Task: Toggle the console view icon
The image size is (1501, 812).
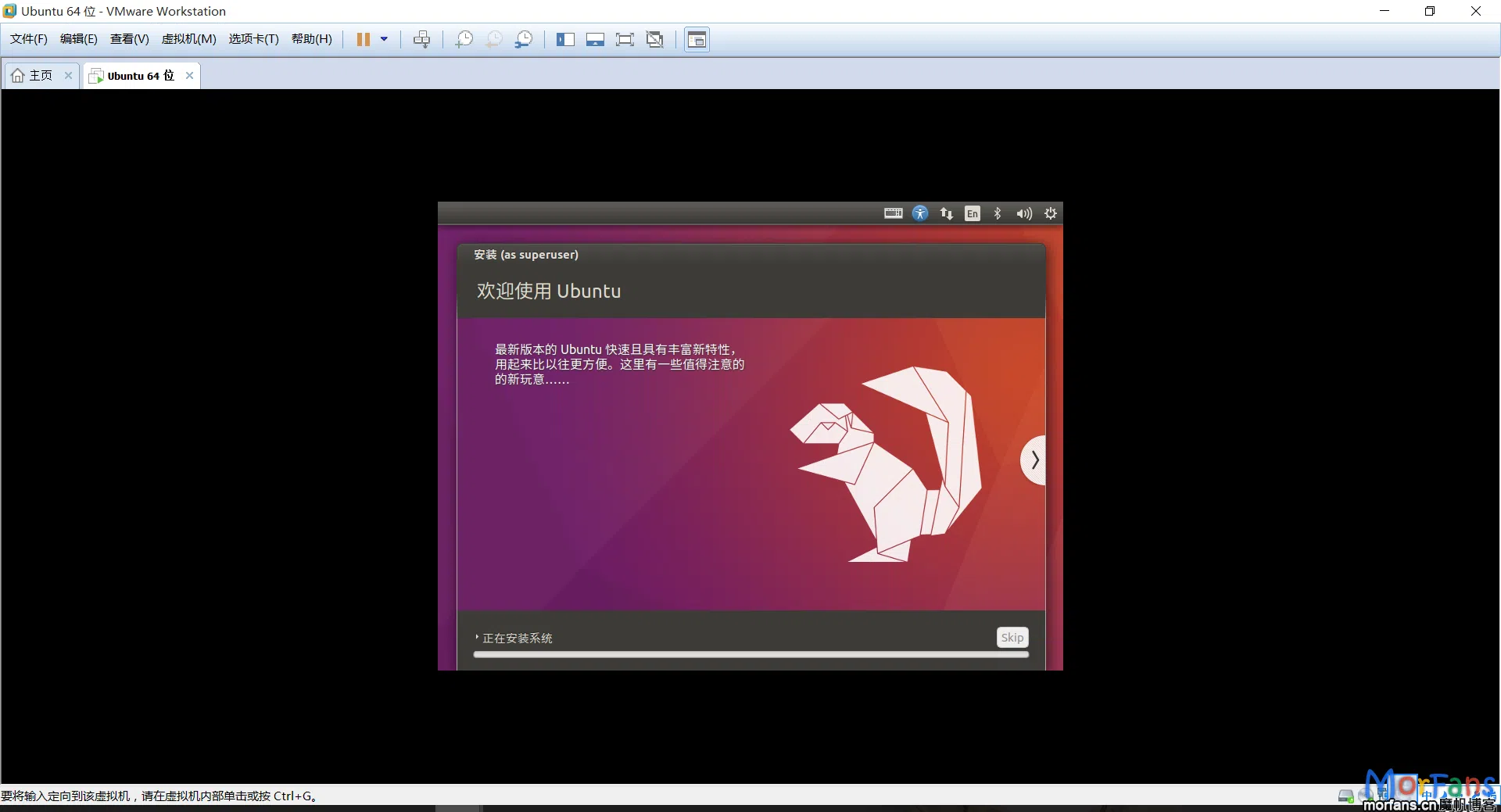Action: tap(697, 39)
